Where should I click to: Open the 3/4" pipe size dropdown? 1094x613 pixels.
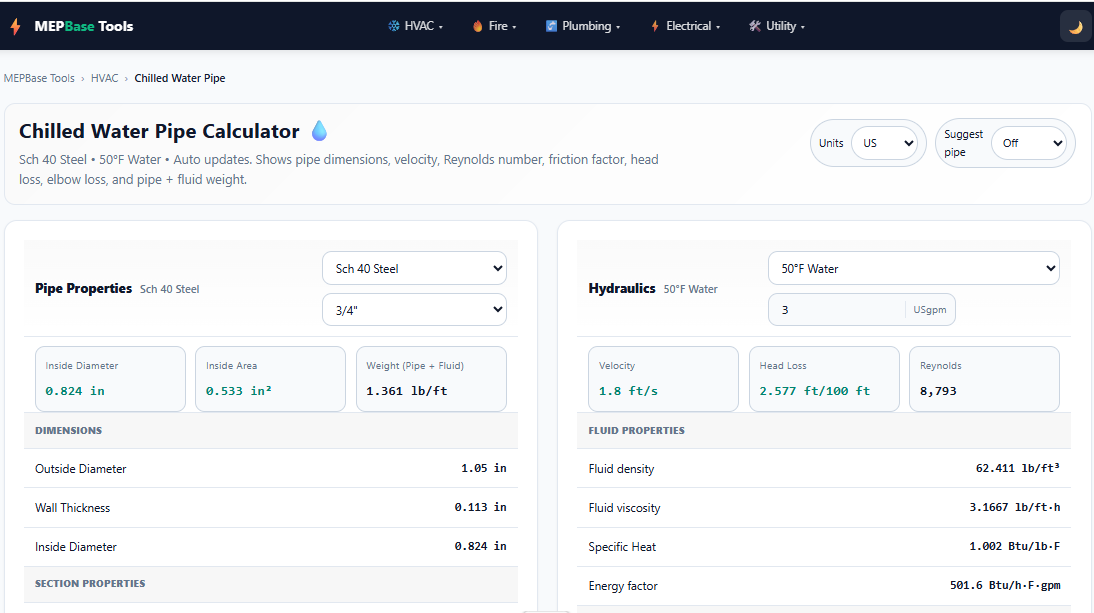point(414,310)
